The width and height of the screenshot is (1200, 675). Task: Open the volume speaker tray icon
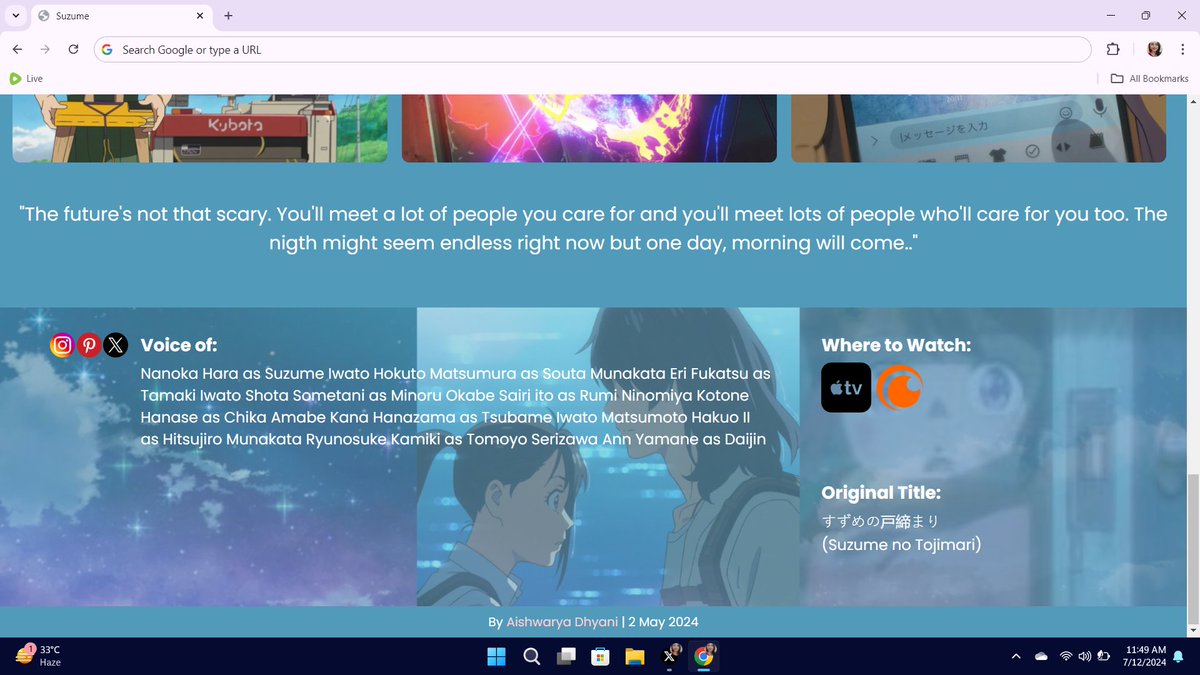click(1085, 656)
